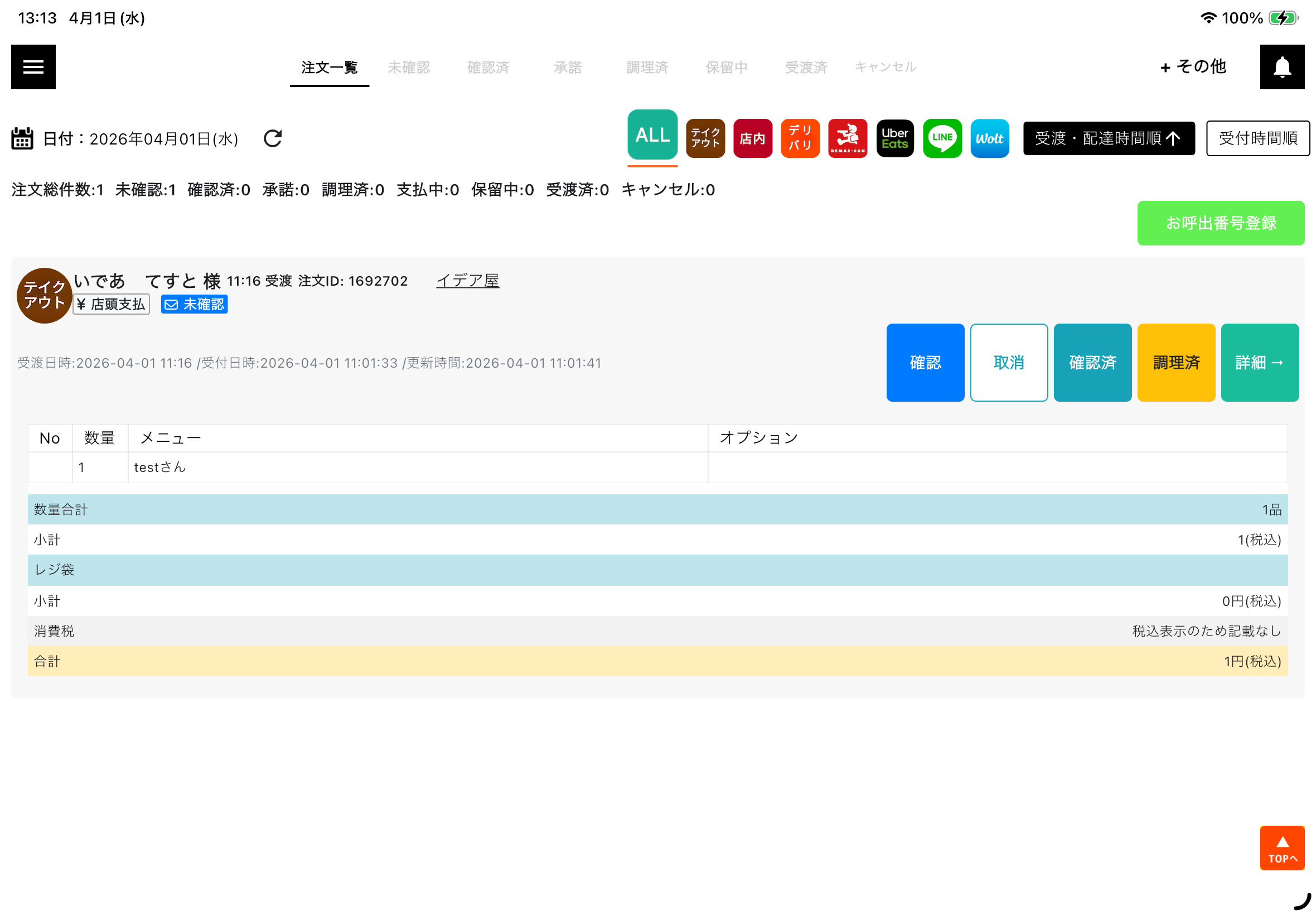Filter by Uber Eats channel icon
Screen dimensions: 1316x915
(x=895, y=138)
